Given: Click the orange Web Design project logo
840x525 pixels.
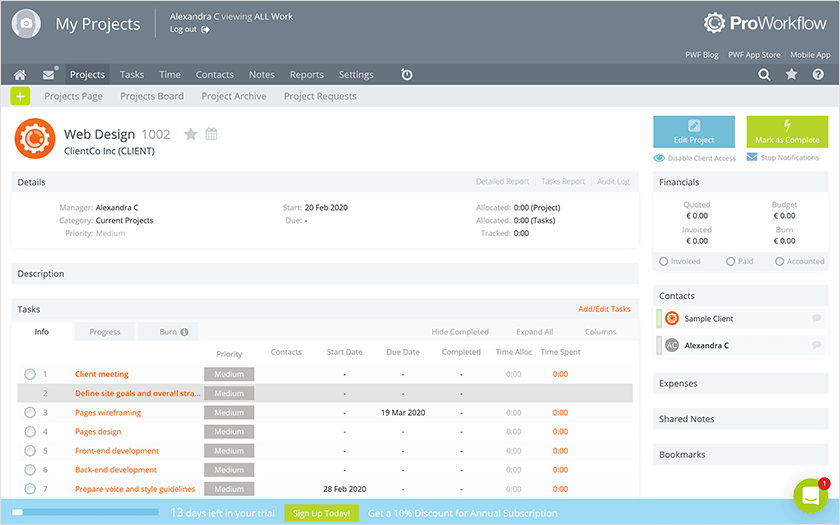Looking at the screenshot, I should [x=35, y=138].
